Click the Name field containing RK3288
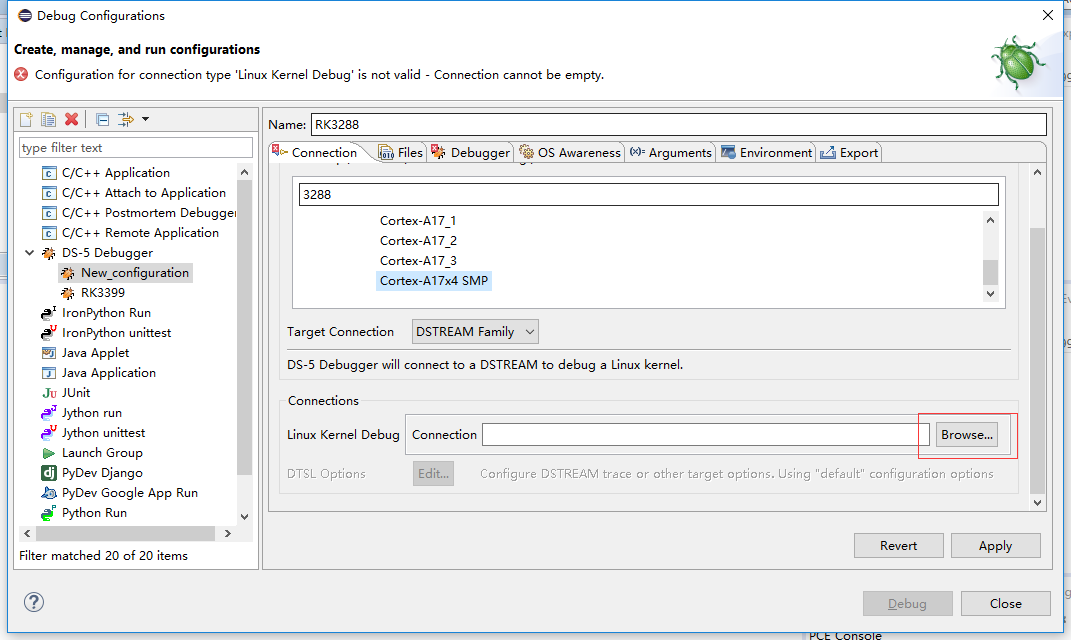The height and width of the screenshot is (640, 1071). point(678,124)
